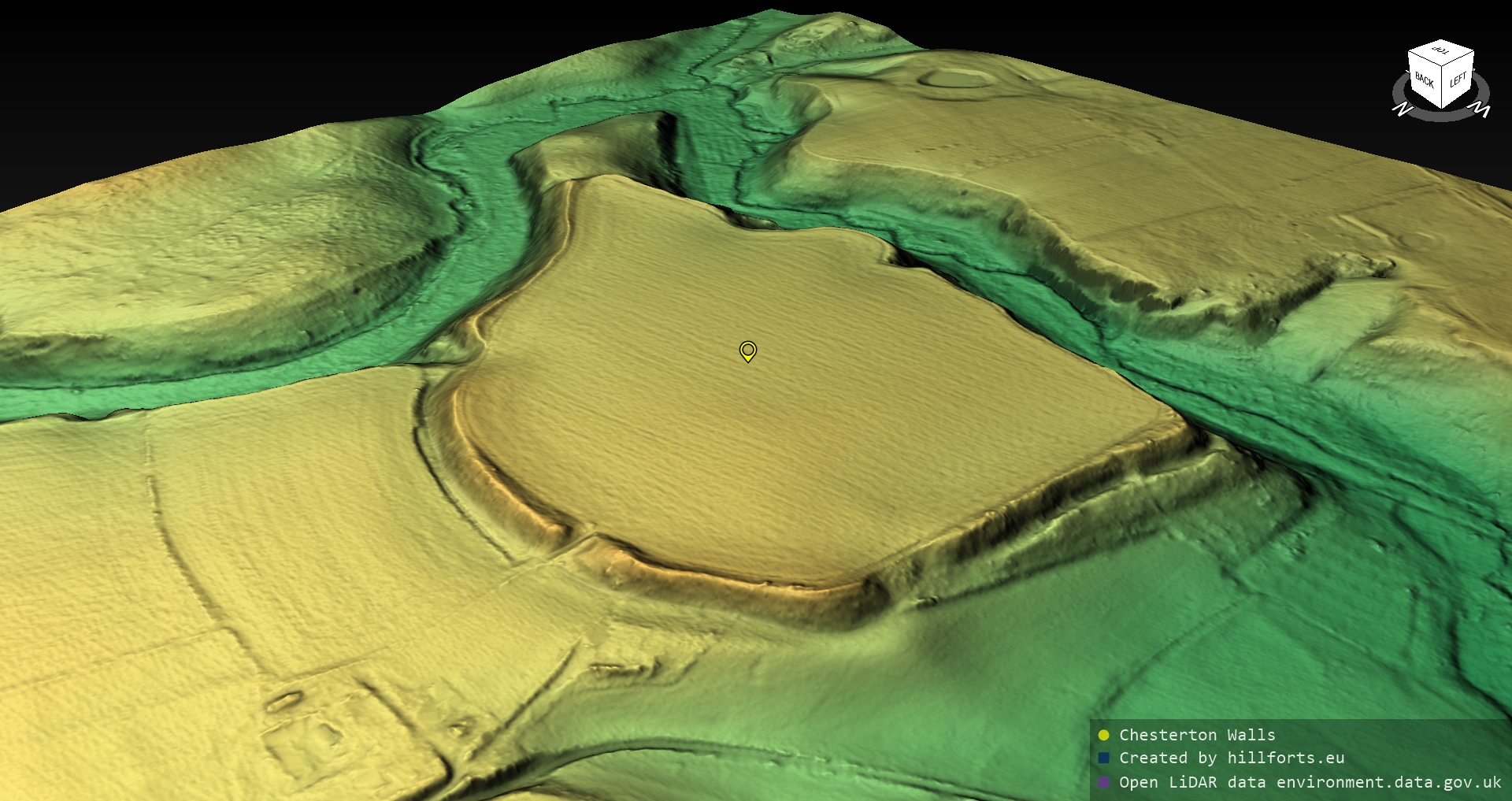Click the purple square beside Open LiDAR data
Image resolution: width=1512 pixels, height=801 pixels.
1103,782
